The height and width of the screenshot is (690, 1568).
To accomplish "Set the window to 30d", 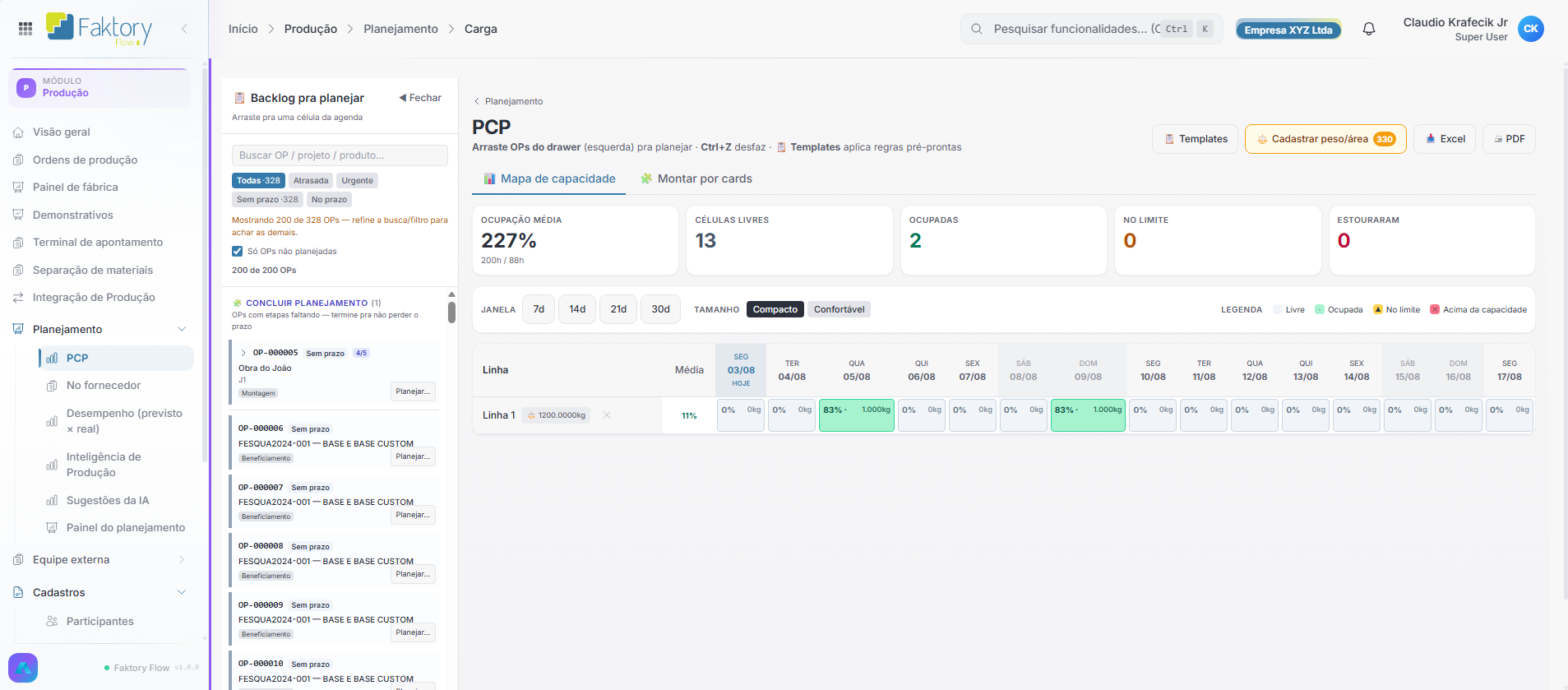I will (660, 309).
